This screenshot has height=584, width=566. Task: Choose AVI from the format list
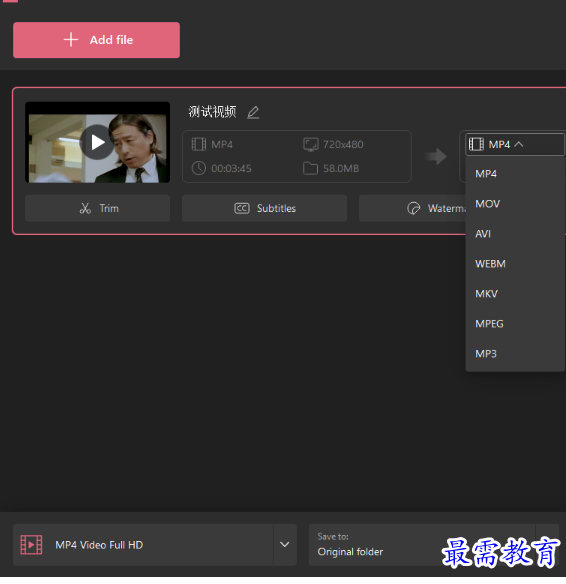click(x=515, y=234)
